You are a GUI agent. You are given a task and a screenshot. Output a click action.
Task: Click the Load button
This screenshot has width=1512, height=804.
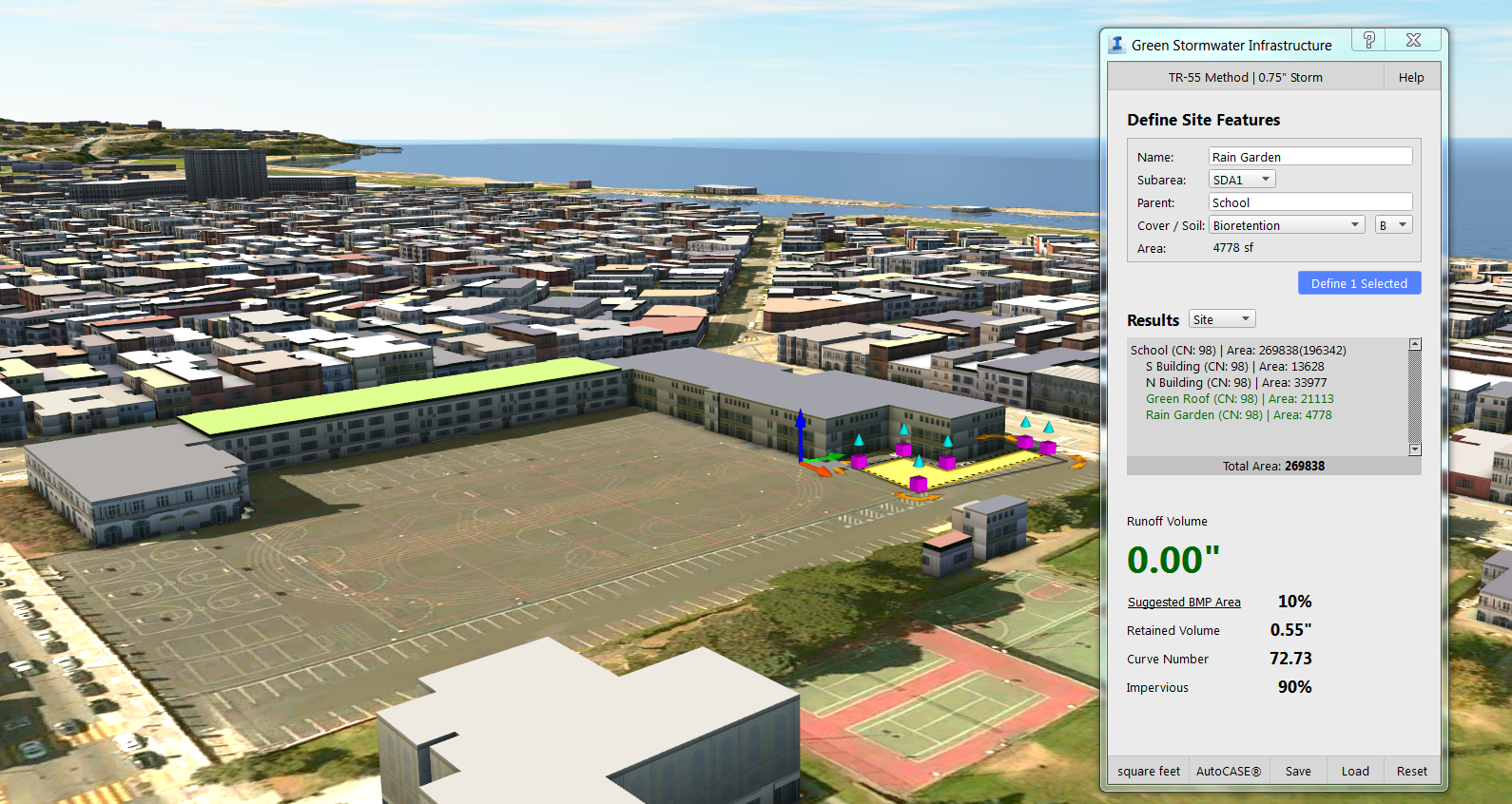pyautogui.click(x=1355, y=771)
